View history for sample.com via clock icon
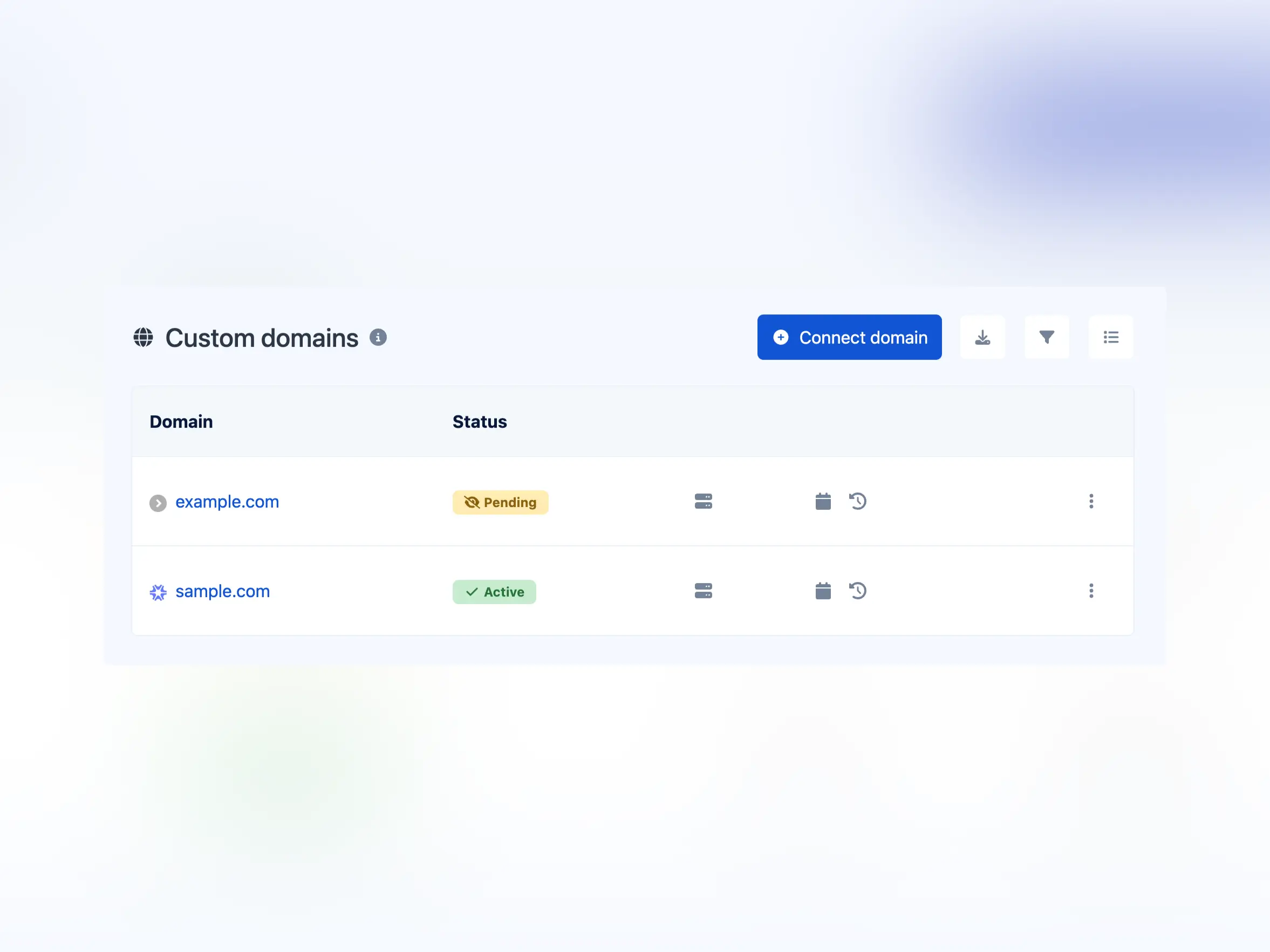 click(x=858, y=591)
